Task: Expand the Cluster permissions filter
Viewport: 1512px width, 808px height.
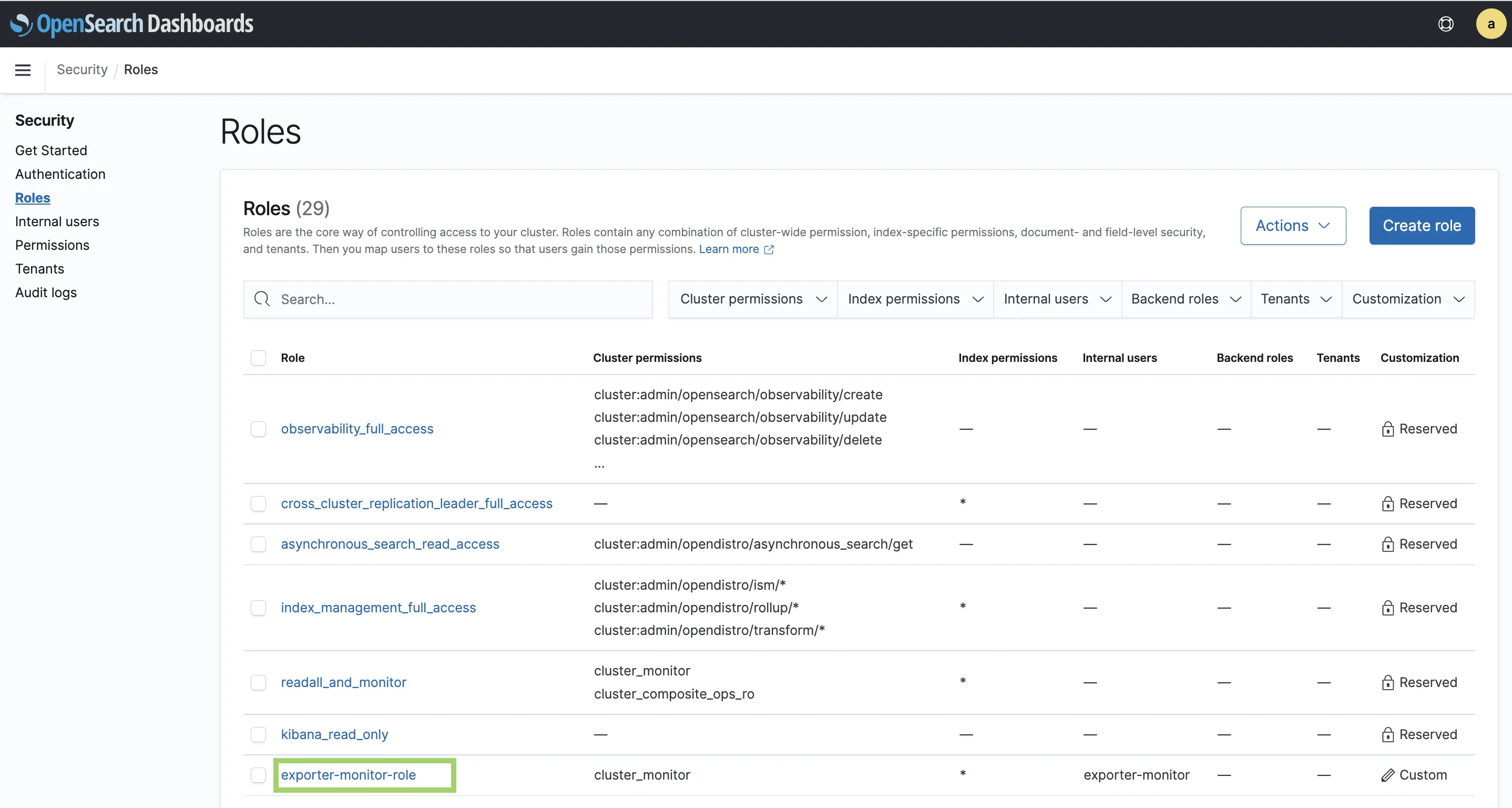Action: [x=753, y=299]
